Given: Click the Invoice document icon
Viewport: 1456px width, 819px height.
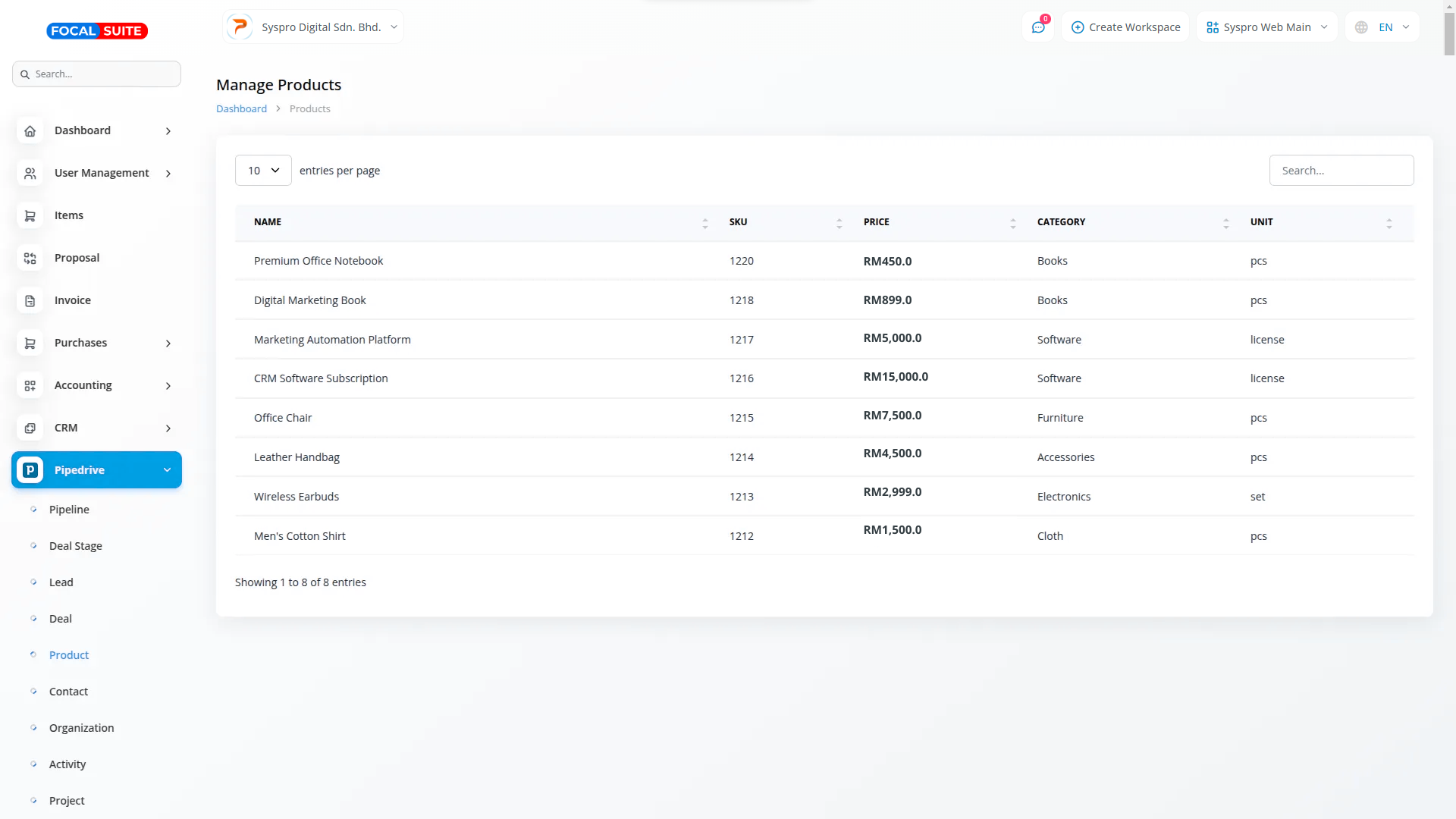Looking at the screenshot, I should (x=30, y=301).
